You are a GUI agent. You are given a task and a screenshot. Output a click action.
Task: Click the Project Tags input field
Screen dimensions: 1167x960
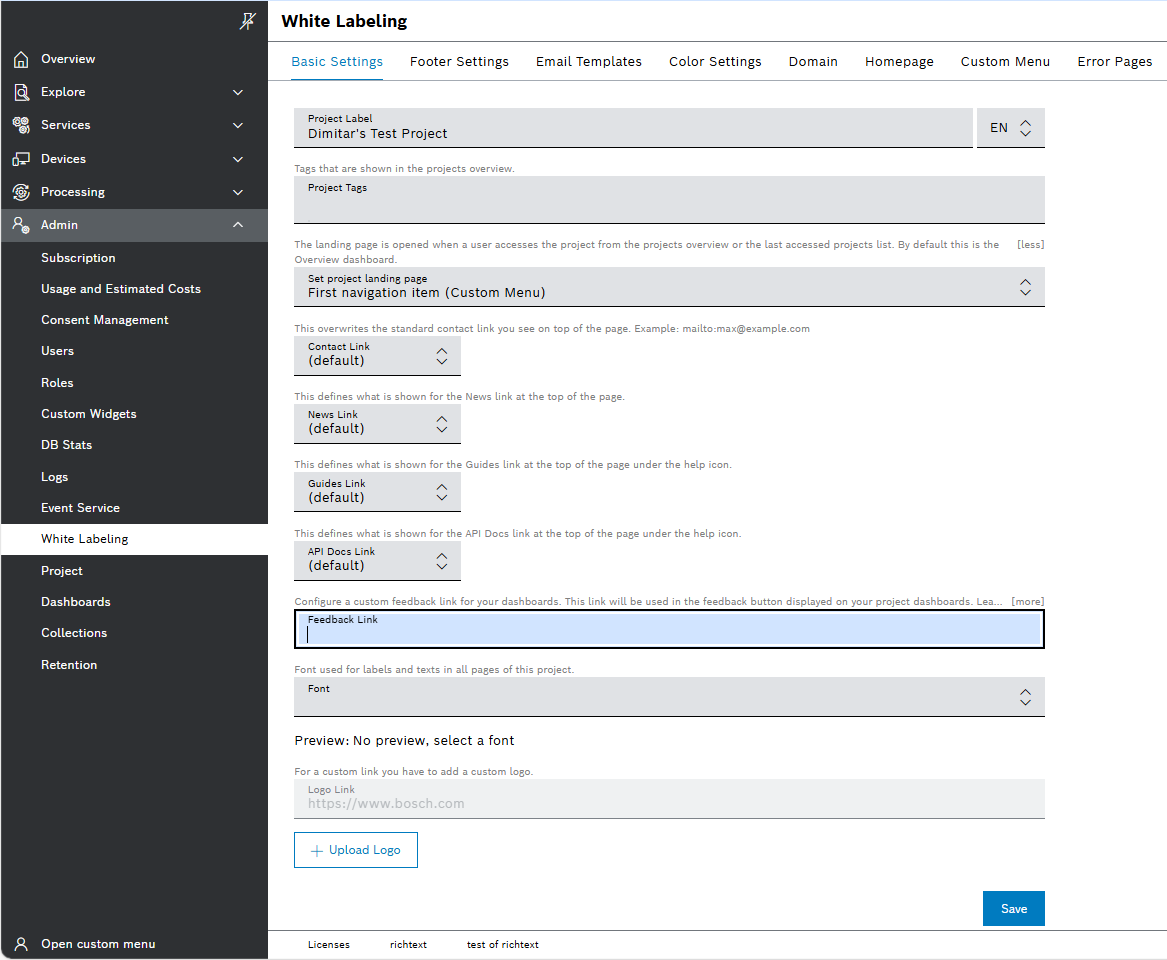(669, 205)
